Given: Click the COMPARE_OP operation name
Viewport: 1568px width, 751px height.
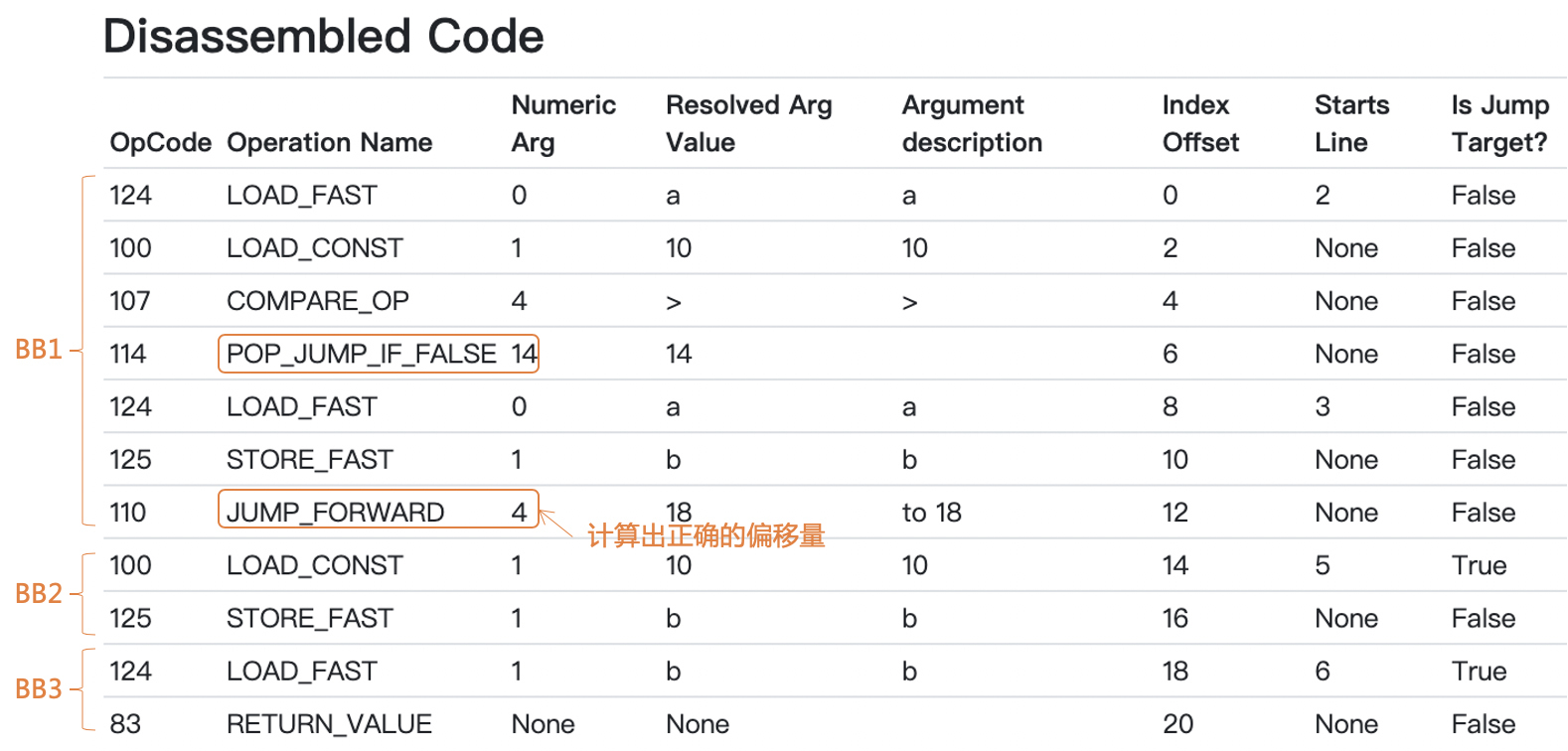Looking at the screenshot, I should [317, 301].
